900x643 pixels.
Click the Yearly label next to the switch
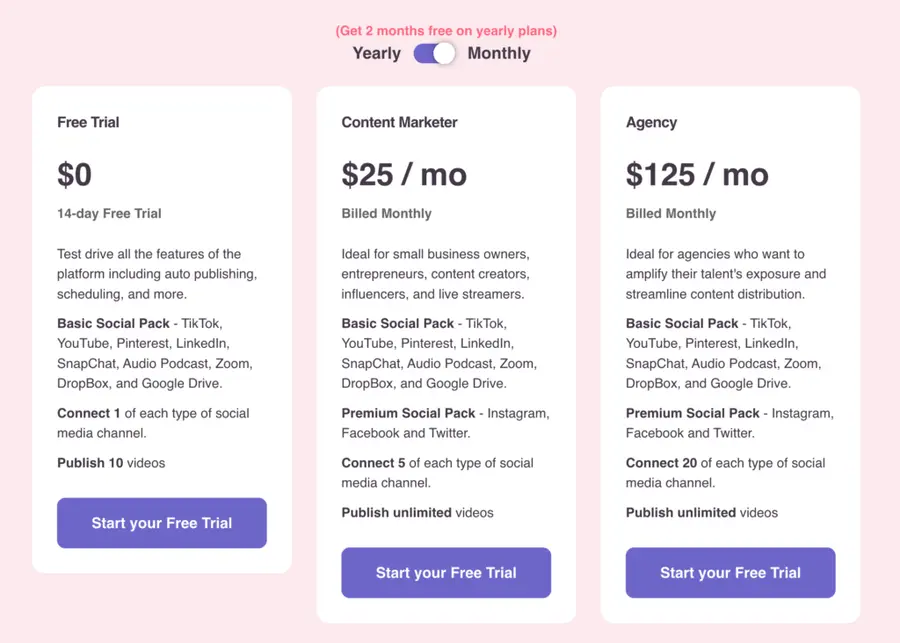point(376,53)
